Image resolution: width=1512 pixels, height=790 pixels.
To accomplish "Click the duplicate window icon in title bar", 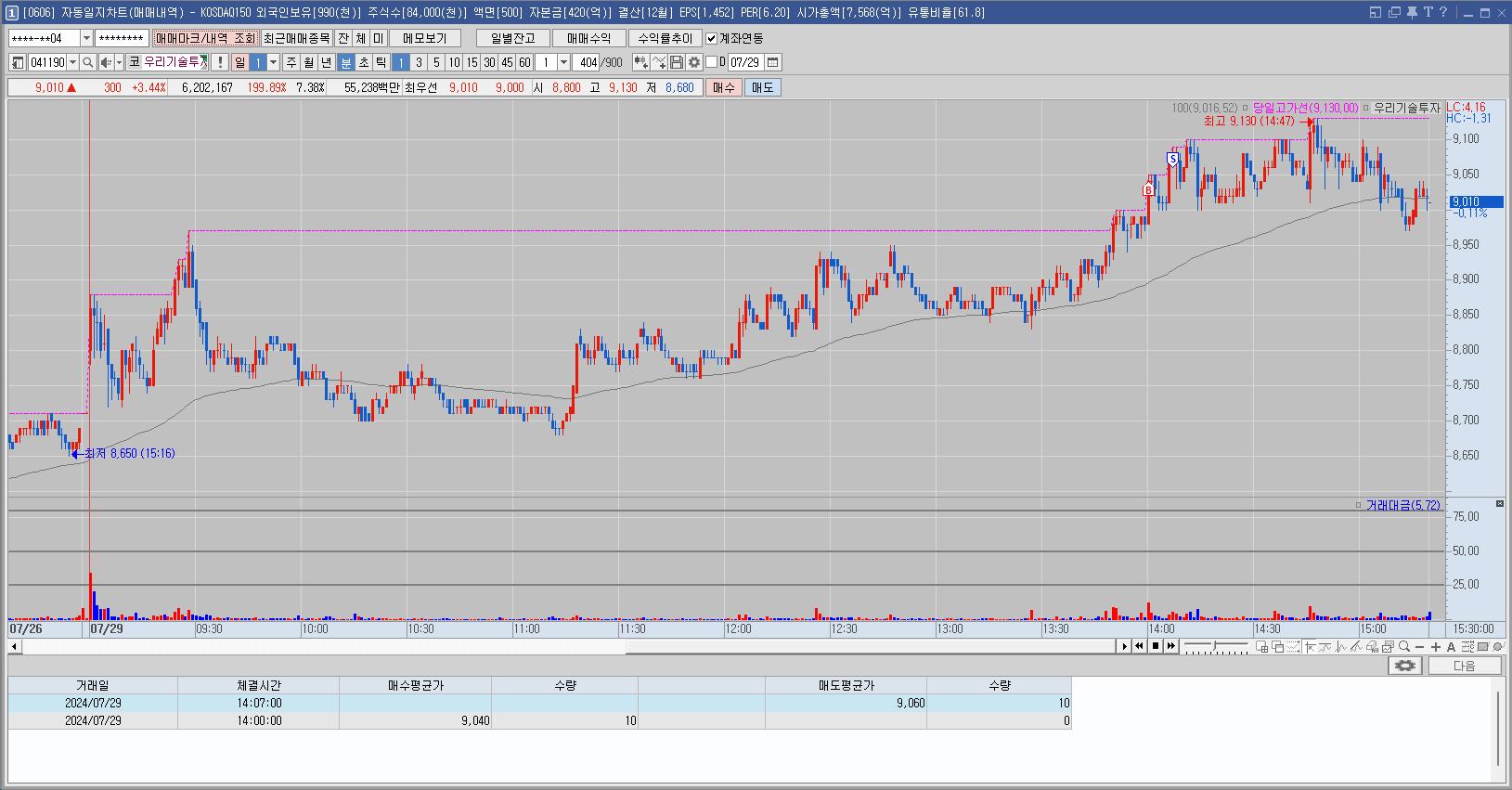I will [1393, 12].
